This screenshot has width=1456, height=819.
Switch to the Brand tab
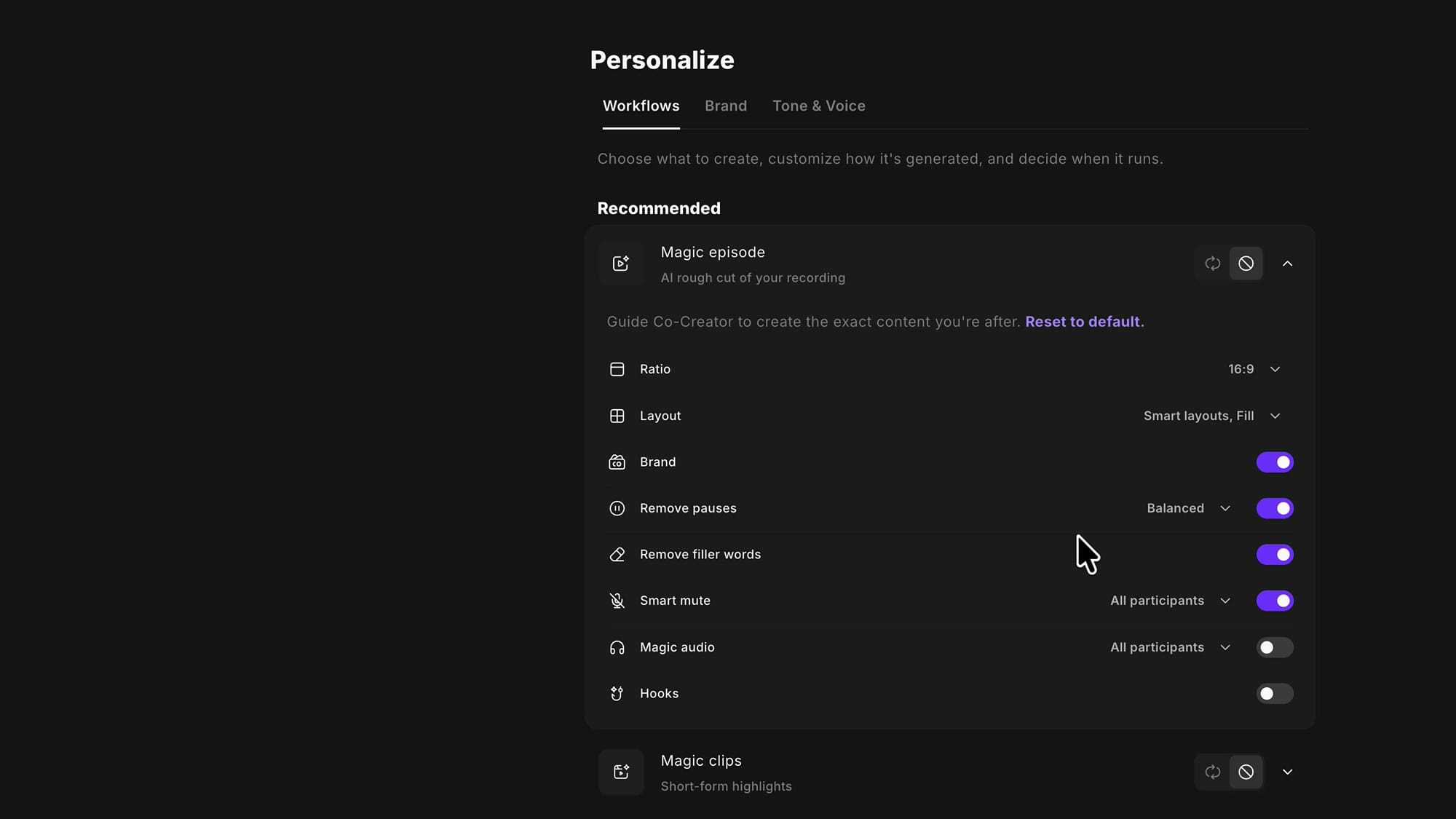pos(726,106)
